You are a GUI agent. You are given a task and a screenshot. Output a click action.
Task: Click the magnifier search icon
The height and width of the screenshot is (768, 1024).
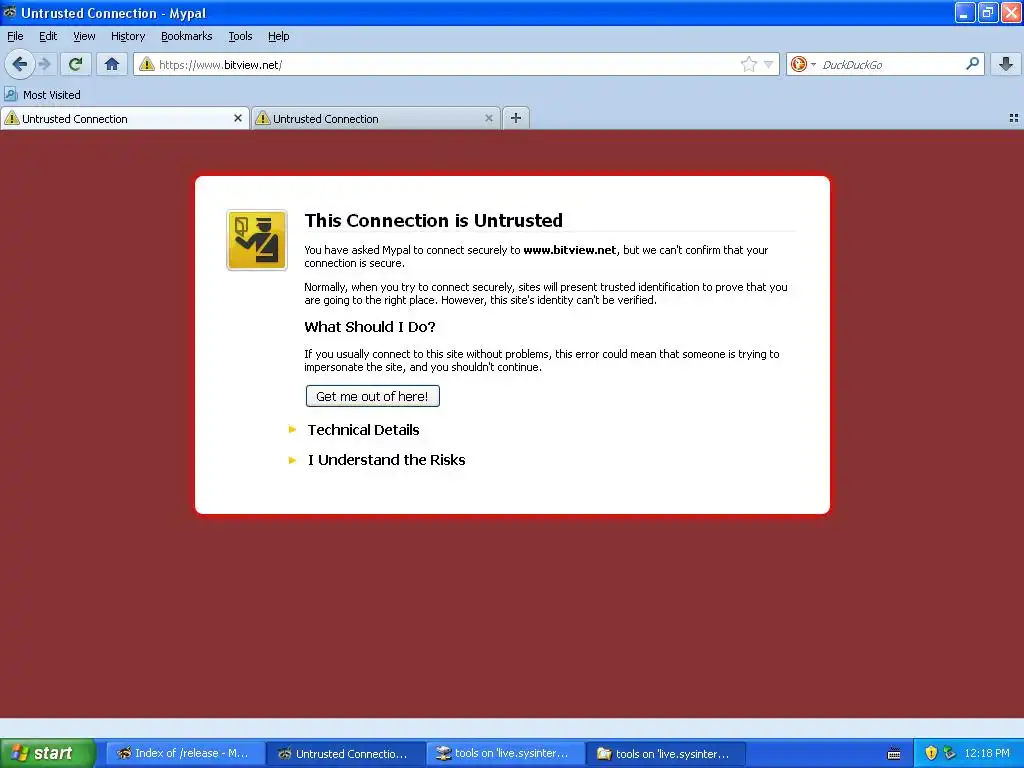[972, 63]
